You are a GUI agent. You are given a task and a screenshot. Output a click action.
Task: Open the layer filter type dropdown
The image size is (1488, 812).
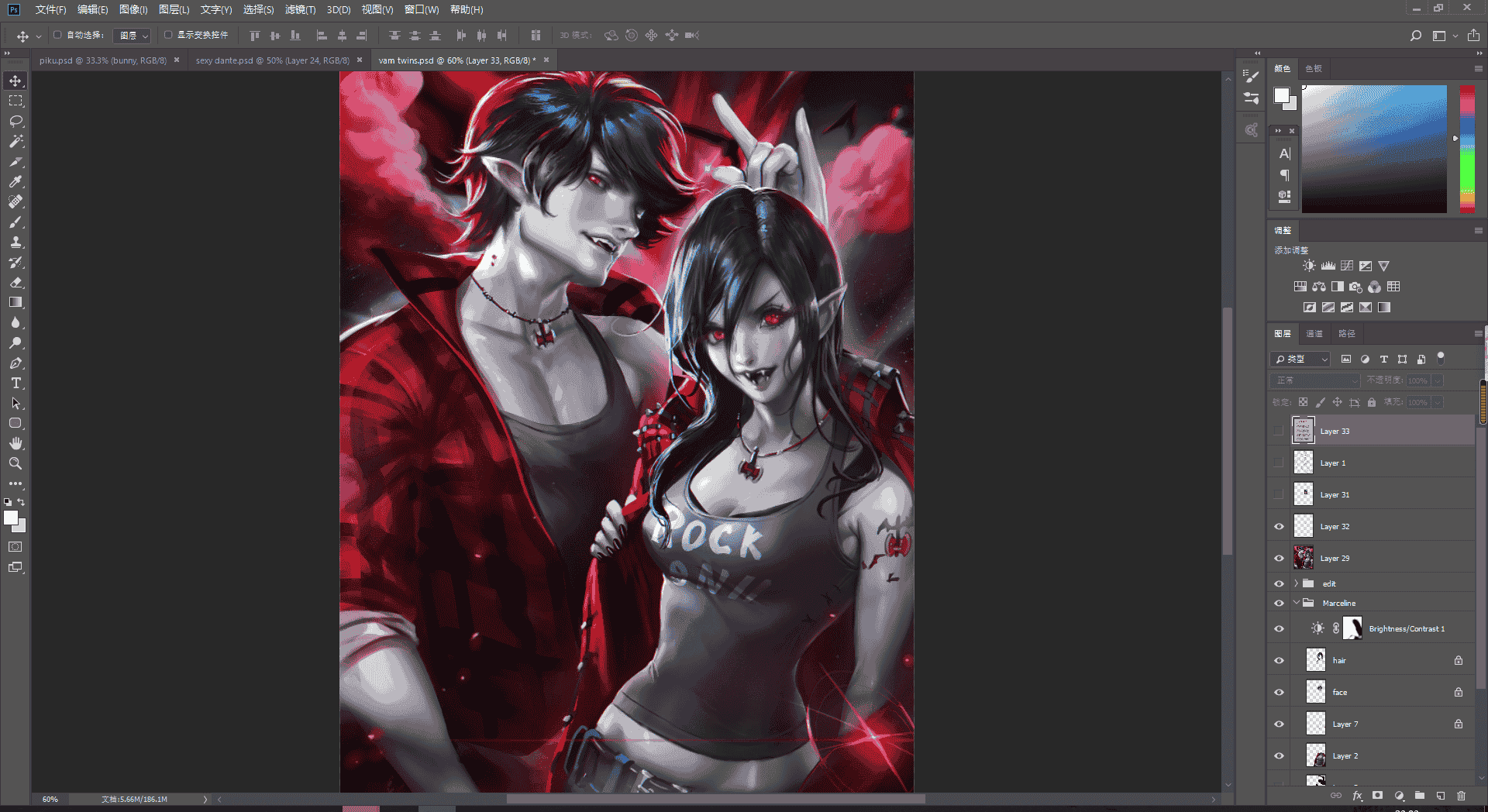coord(1300,360)
